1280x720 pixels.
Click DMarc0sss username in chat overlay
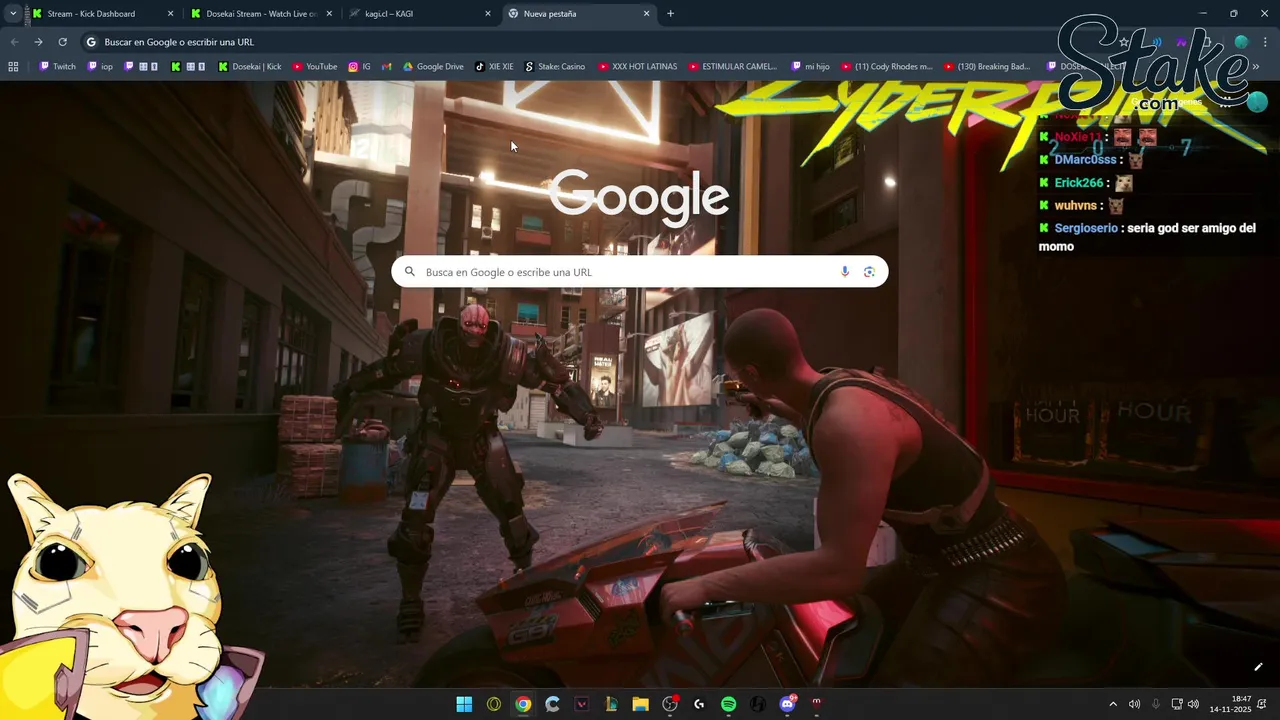click(1085, 160)
